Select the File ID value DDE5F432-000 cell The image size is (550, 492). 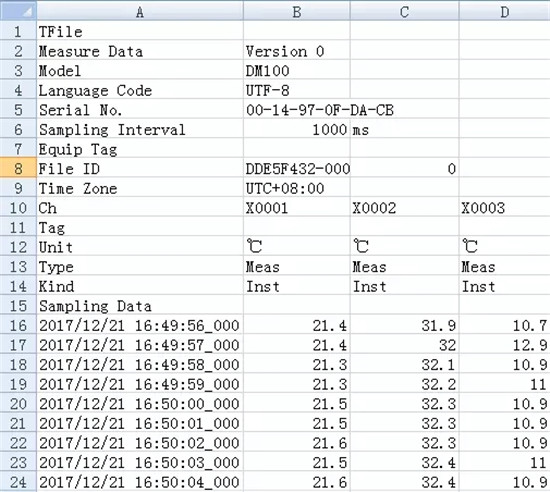point(296,168)
